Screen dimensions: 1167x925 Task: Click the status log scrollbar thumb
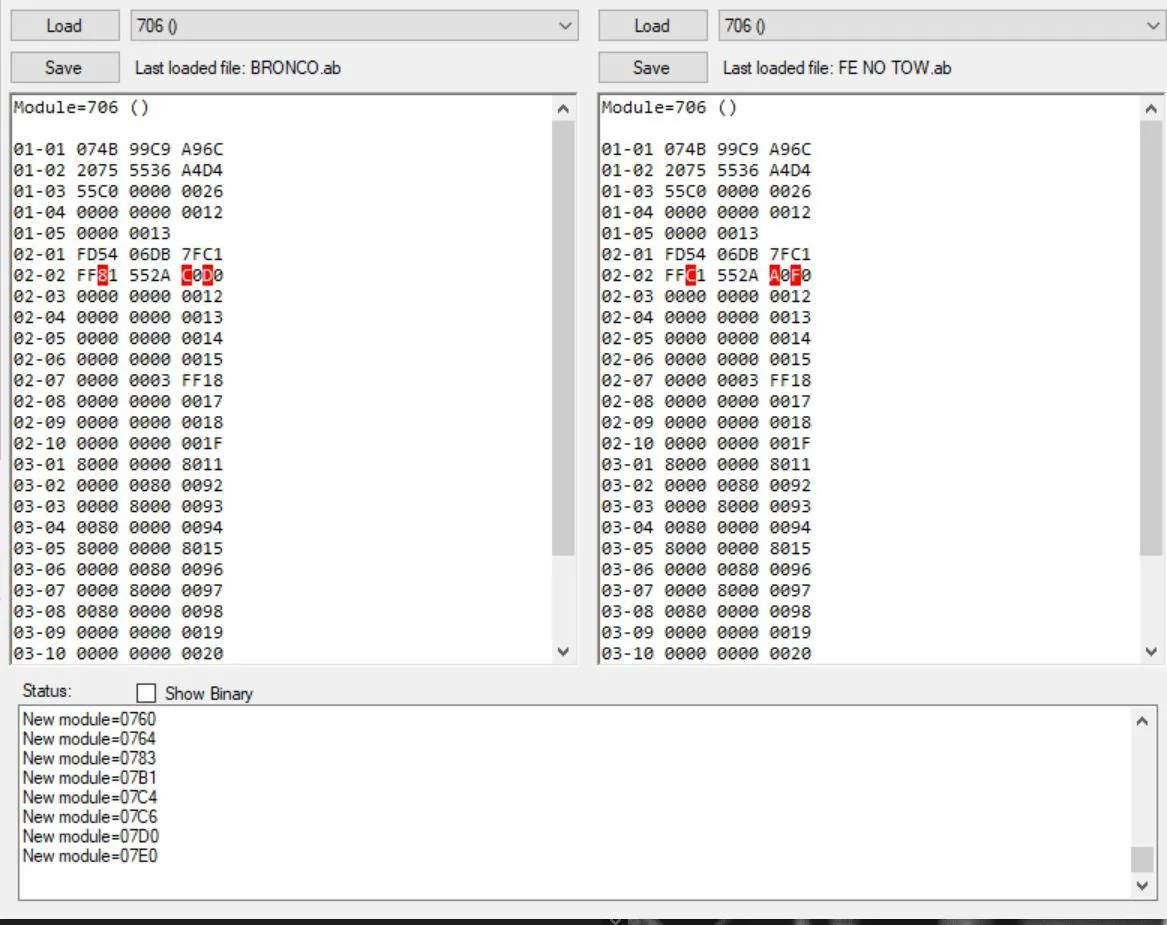1142,859
